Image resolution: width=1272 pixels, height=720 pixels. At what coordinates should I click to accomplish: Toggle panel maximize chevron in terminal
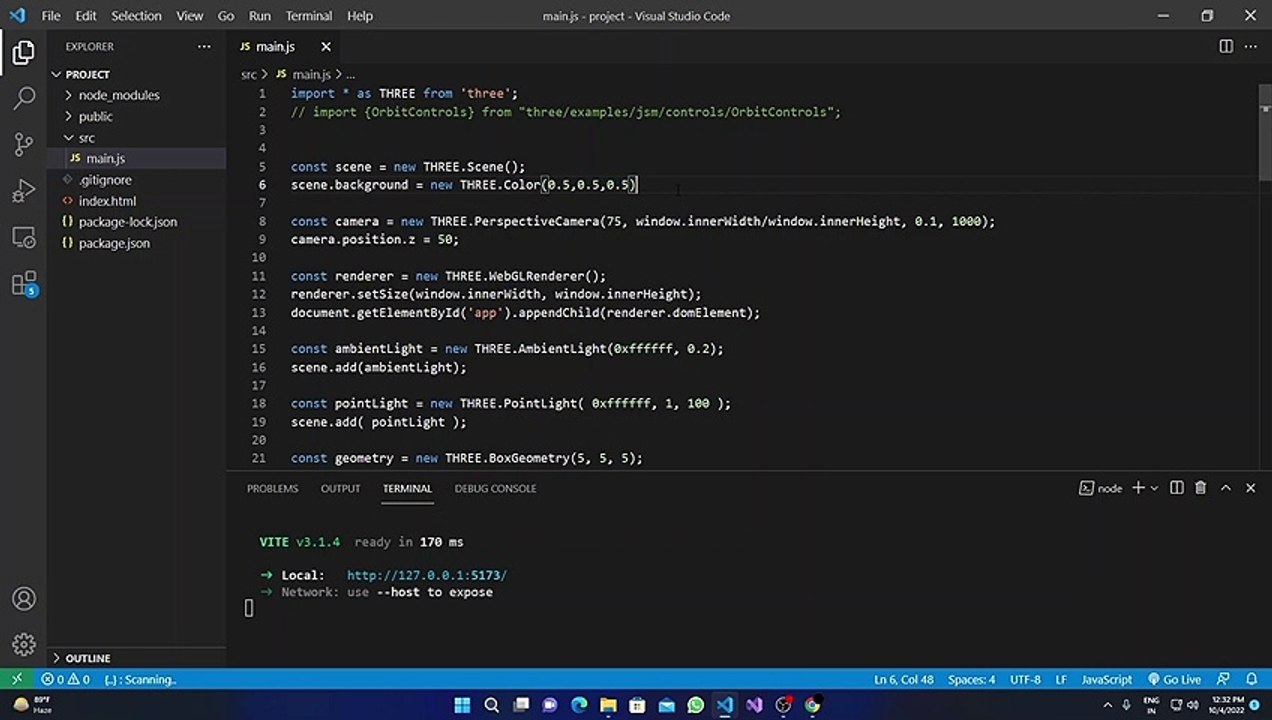pos(1226,488)
